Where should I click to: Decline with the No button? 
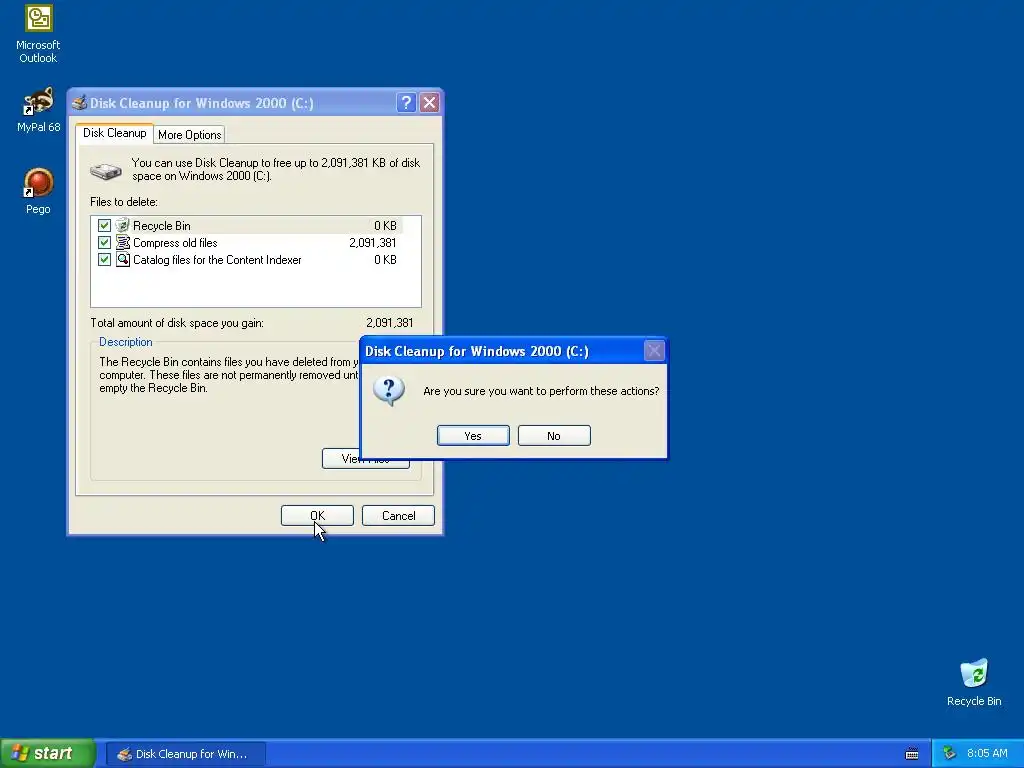(554, 436)
